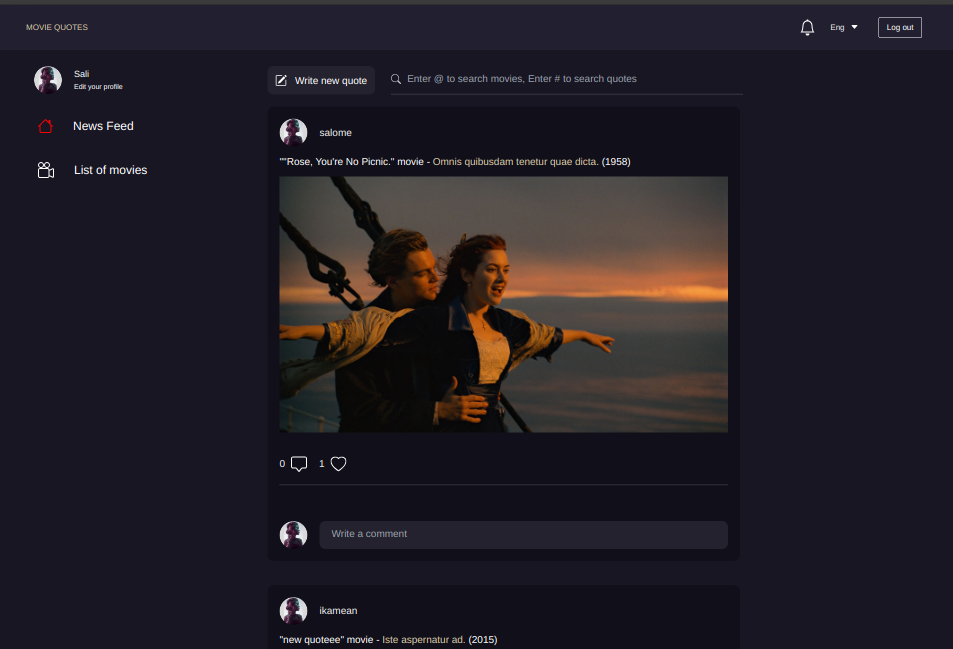Screen dimensions: 953x649
Task: Click the magnifying glass search icon
Action: tap(396, 79)
